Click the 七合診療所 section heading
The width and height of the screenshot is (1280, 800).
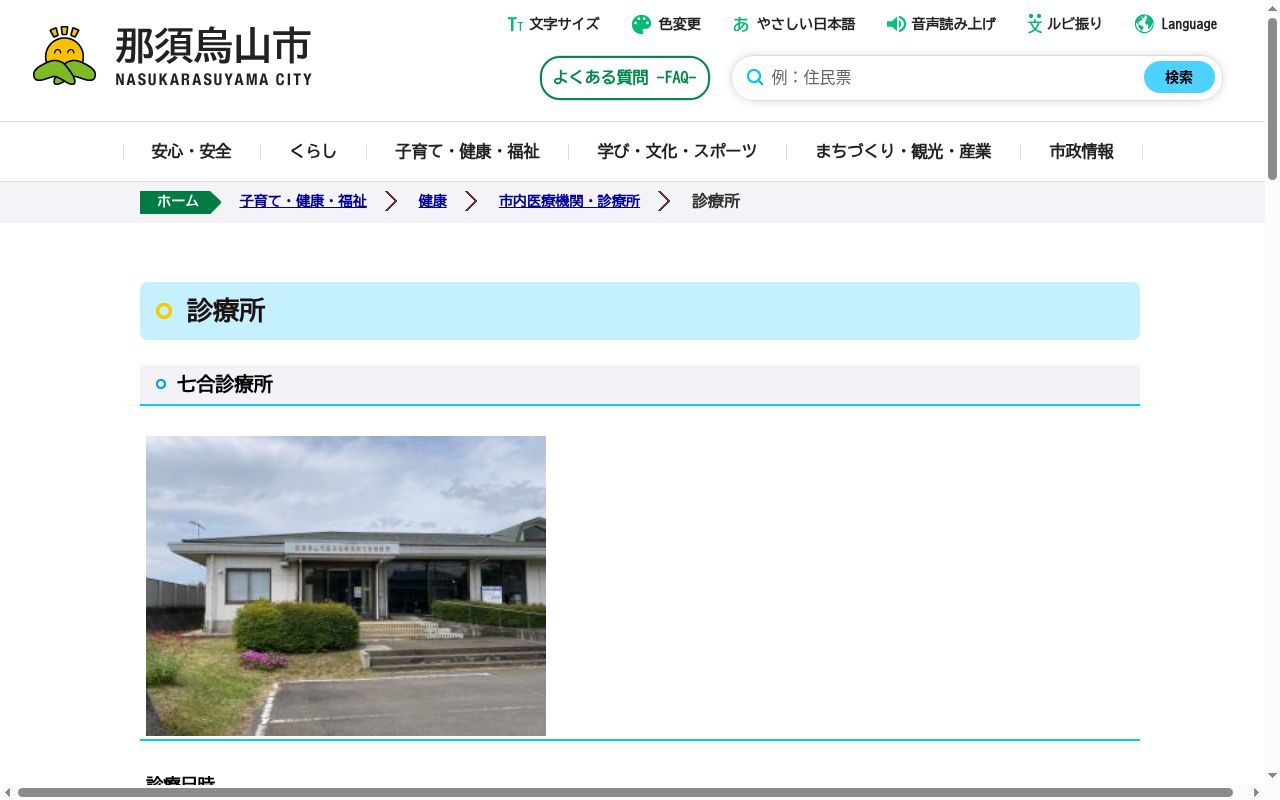coord(225,385)
